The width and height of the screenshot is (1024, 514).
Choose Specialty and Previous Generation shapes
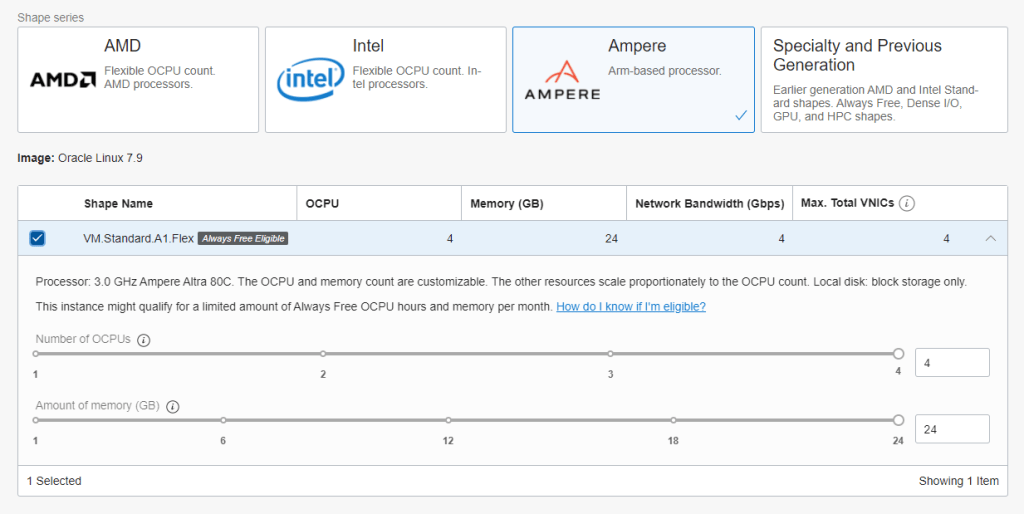(x=884, y=80)
